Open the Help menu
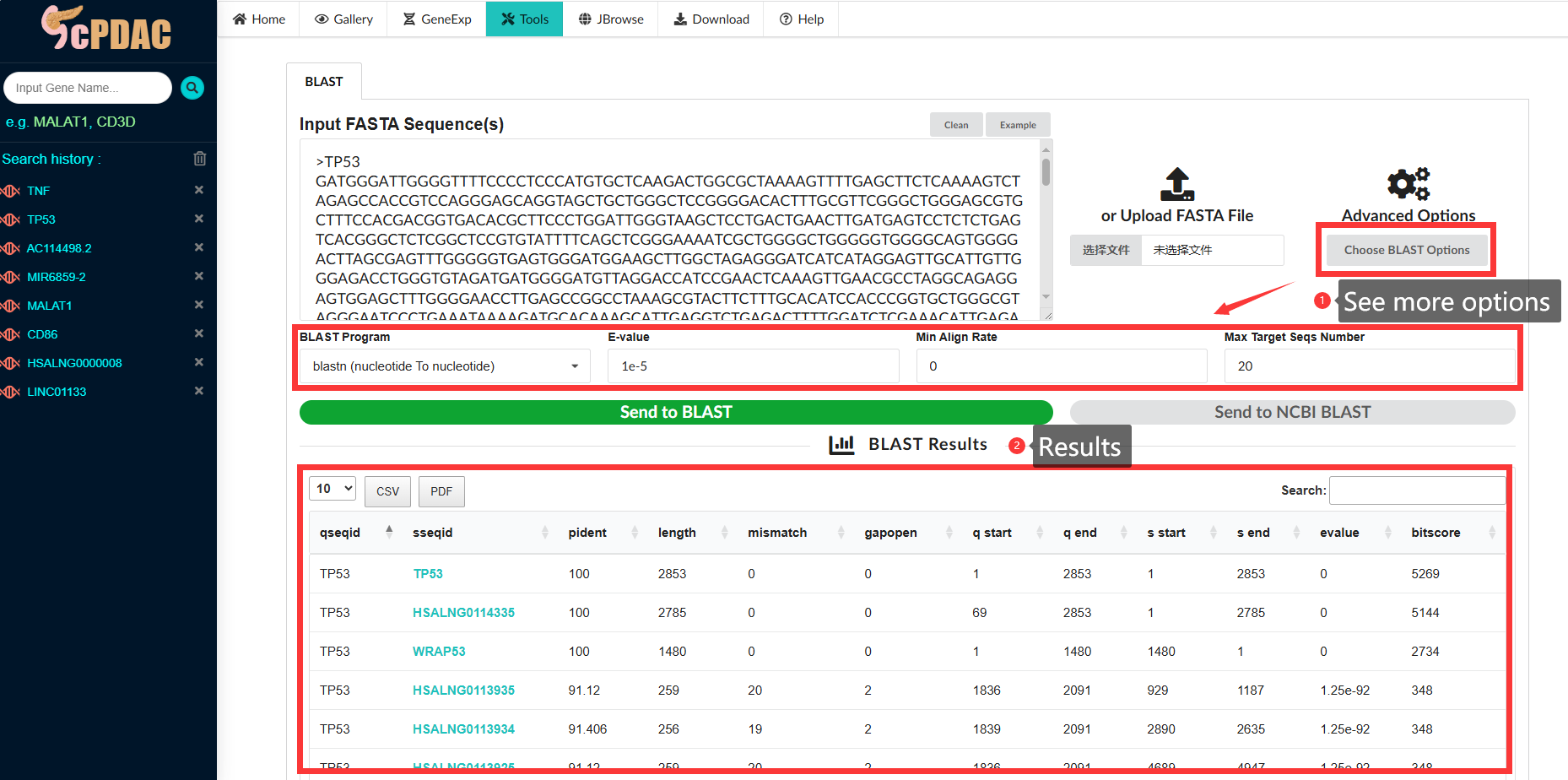 tap(801, 19)
